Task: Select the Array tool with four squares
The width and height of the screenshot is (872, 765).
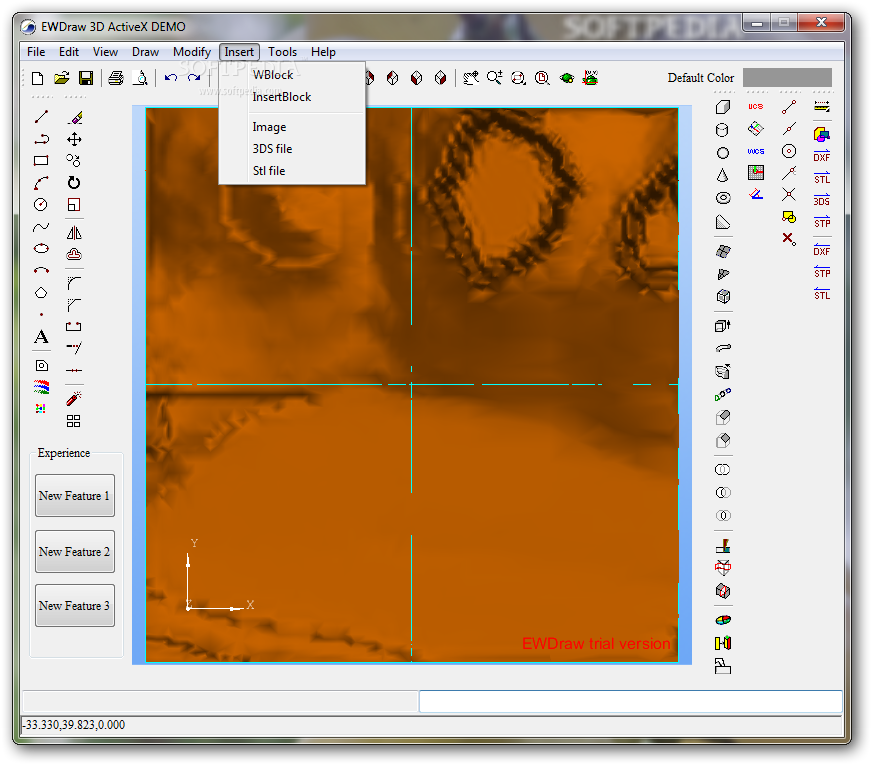Action: [73, 421]
